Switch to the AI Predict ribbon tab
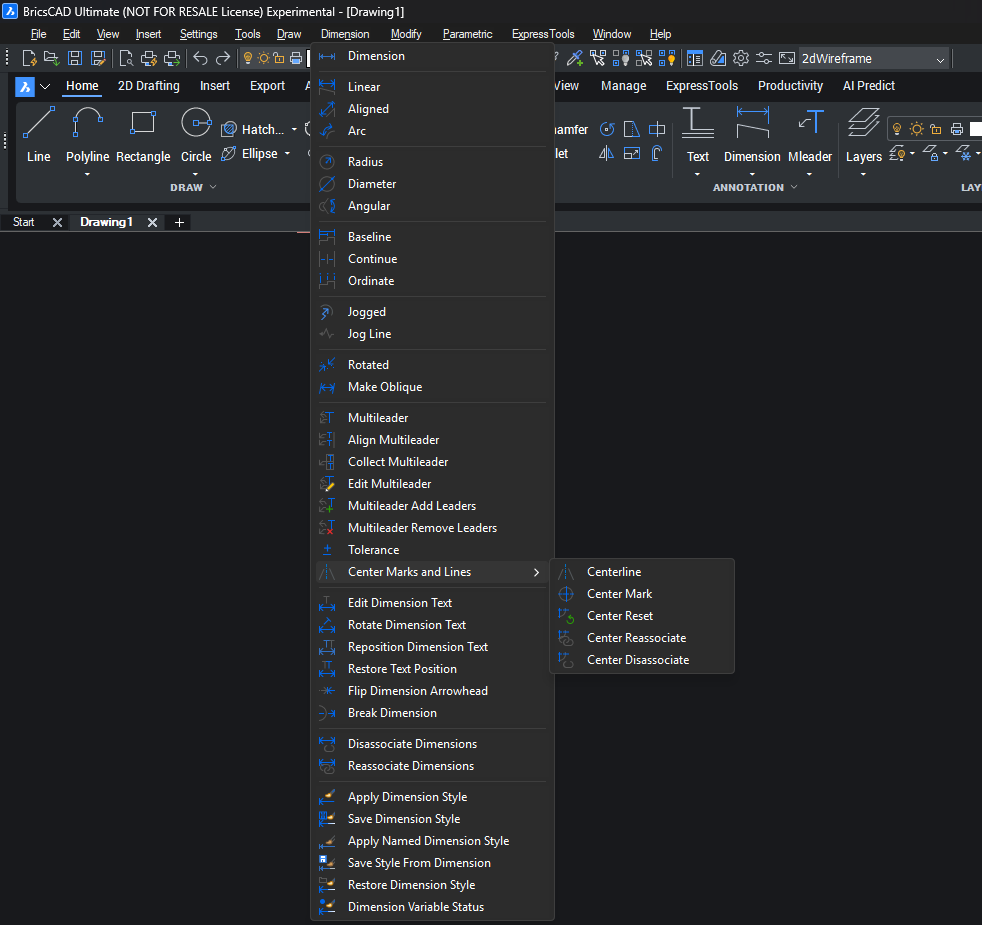This screenshot has width=982, height=925. 868,86
